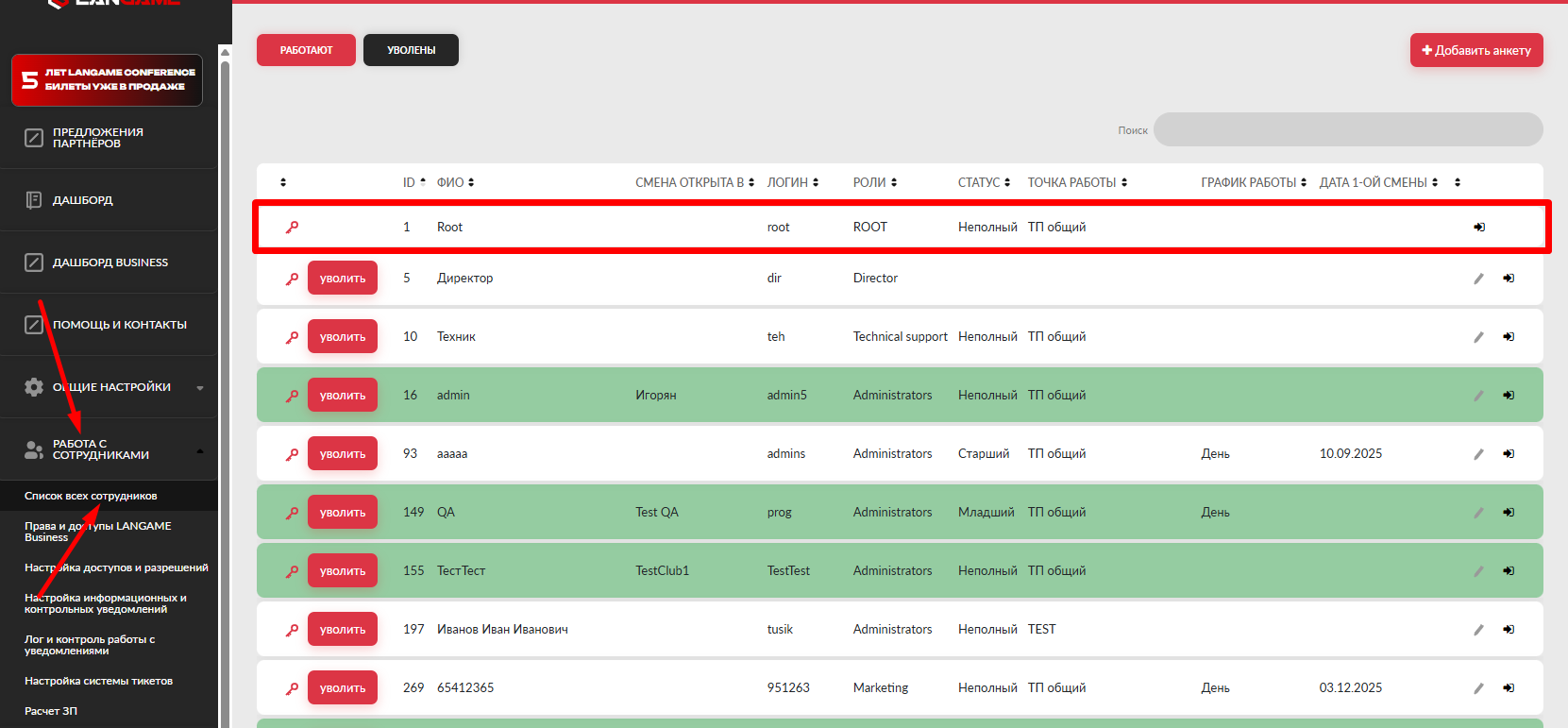Open the Расчет ЗП link in the sidebar
The width and height of the screenshot is (1568, 728).
pyautogui.click(x=51, y=711)
